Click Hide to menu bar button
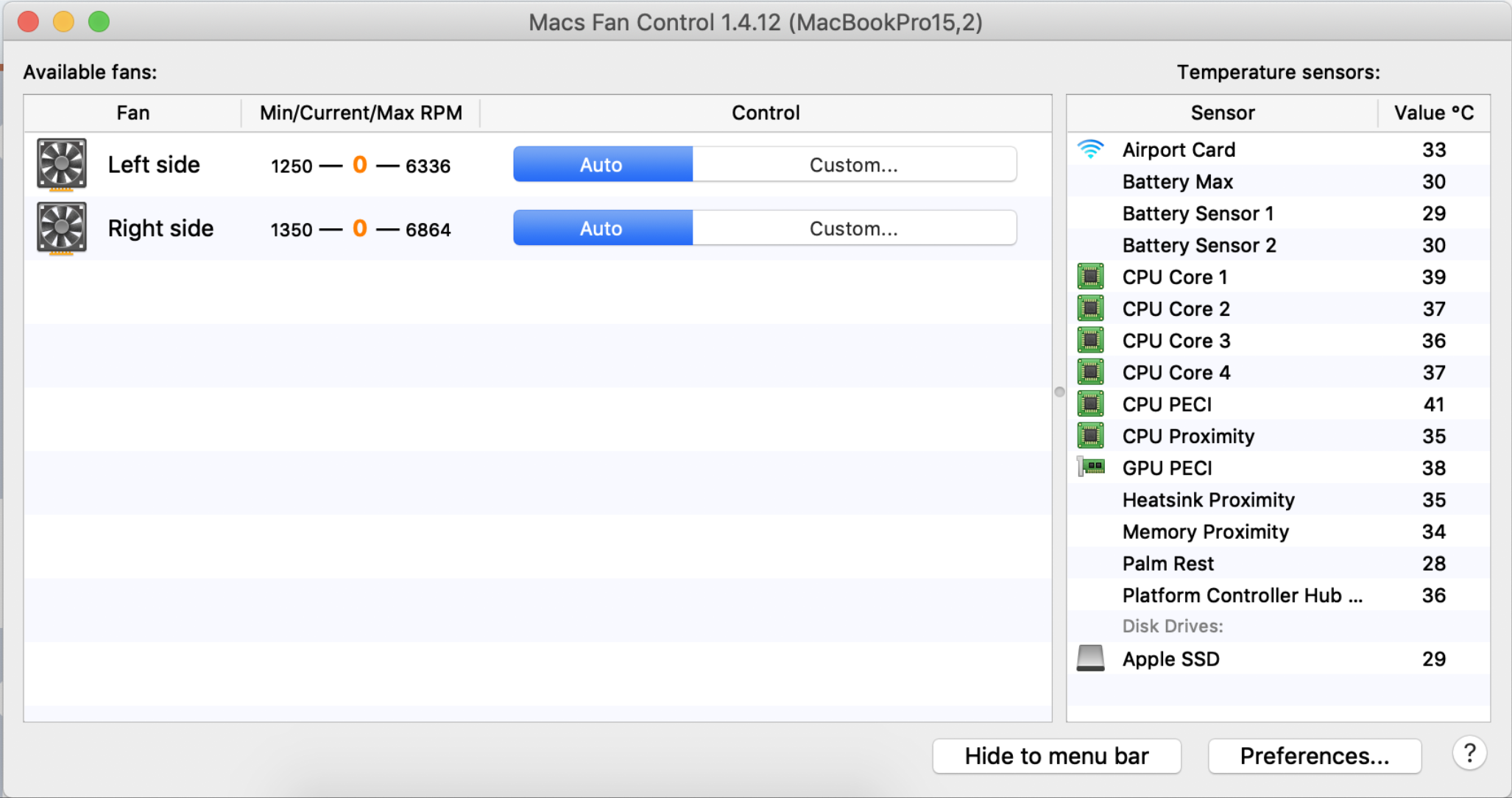Screen dimensions: 1512x798 tap(1056, 756)
